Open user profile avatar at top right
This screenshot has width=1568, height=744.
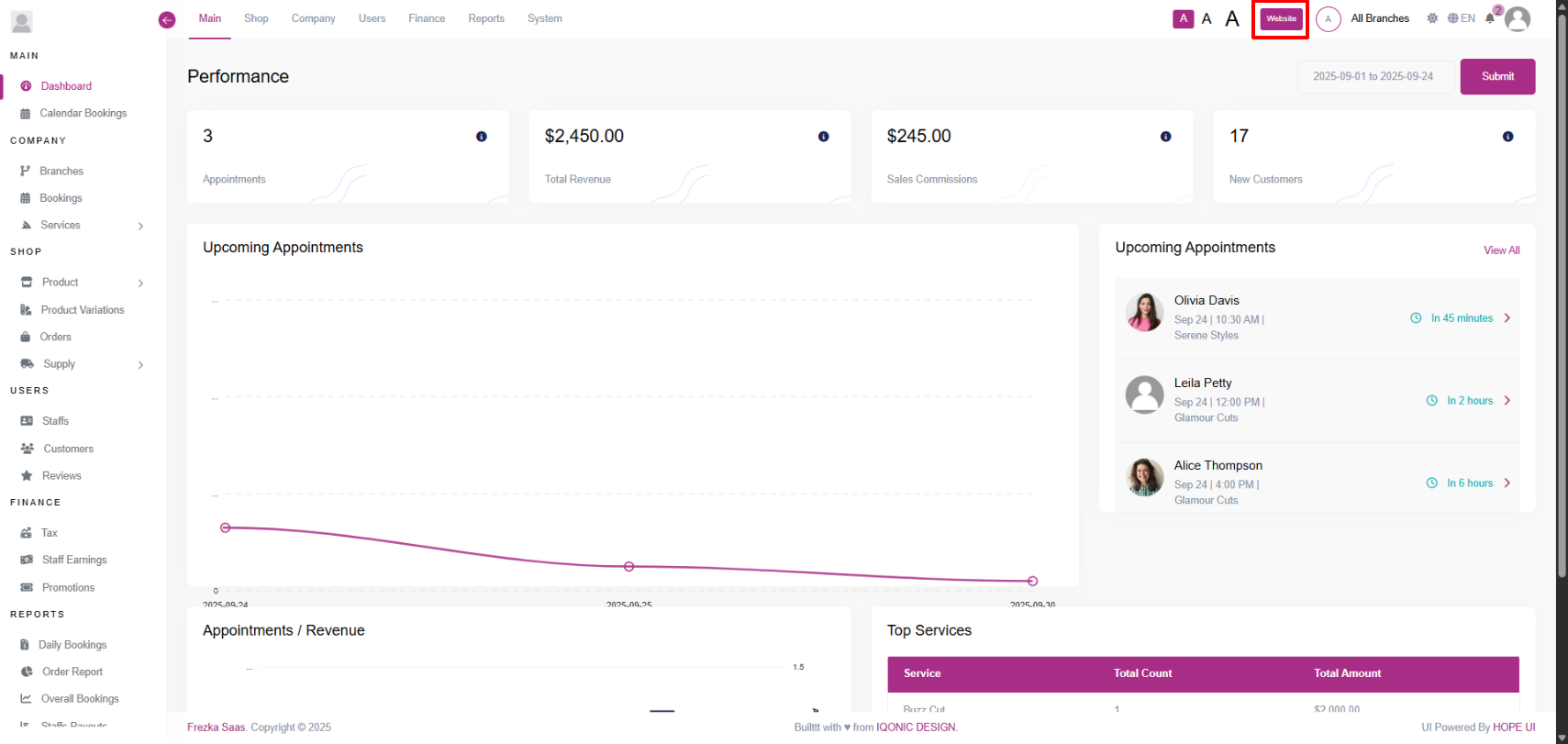[1518, 19]
